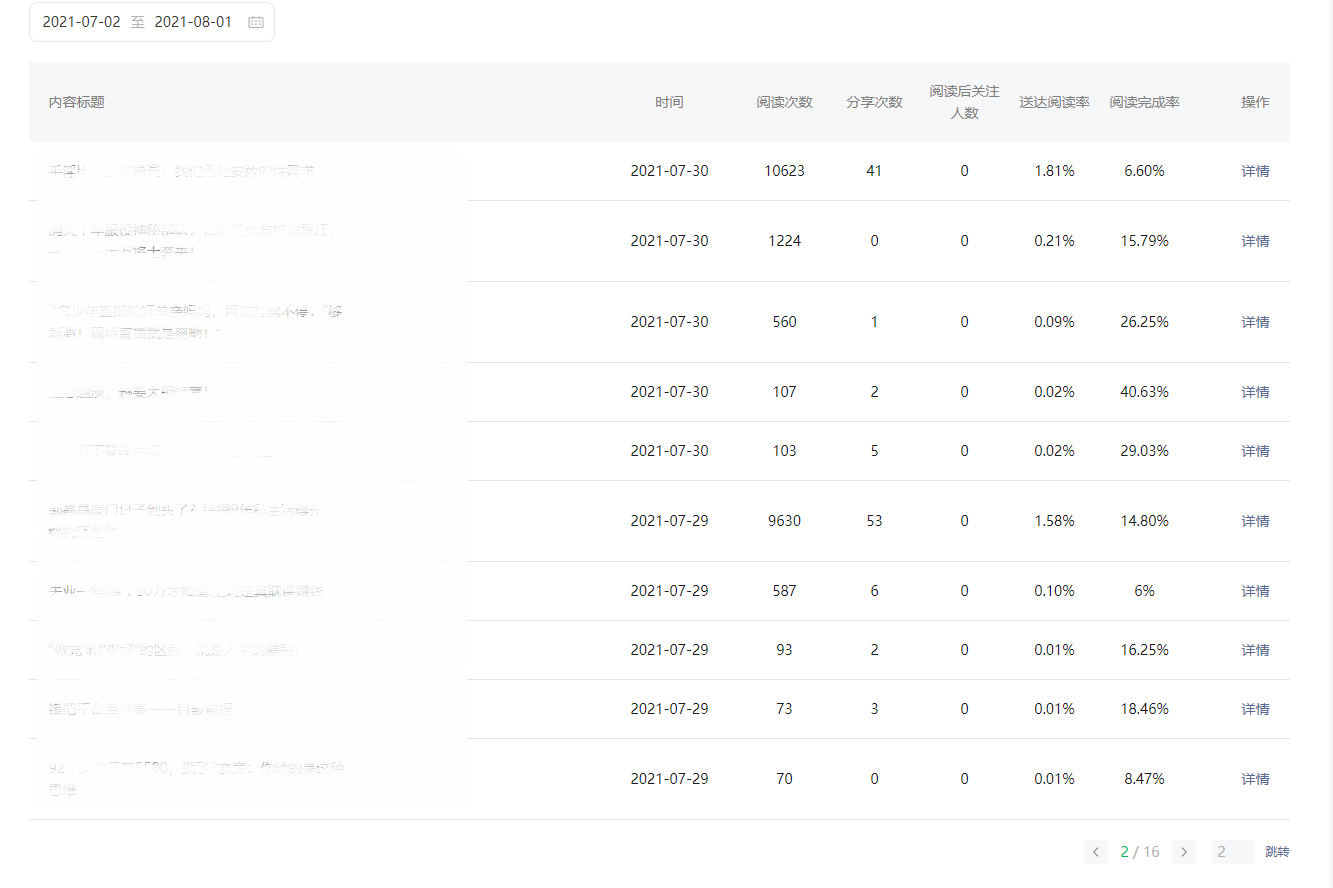Go to previous page arrow
The image size is (1333, 888).
[x=1096, y=852]
